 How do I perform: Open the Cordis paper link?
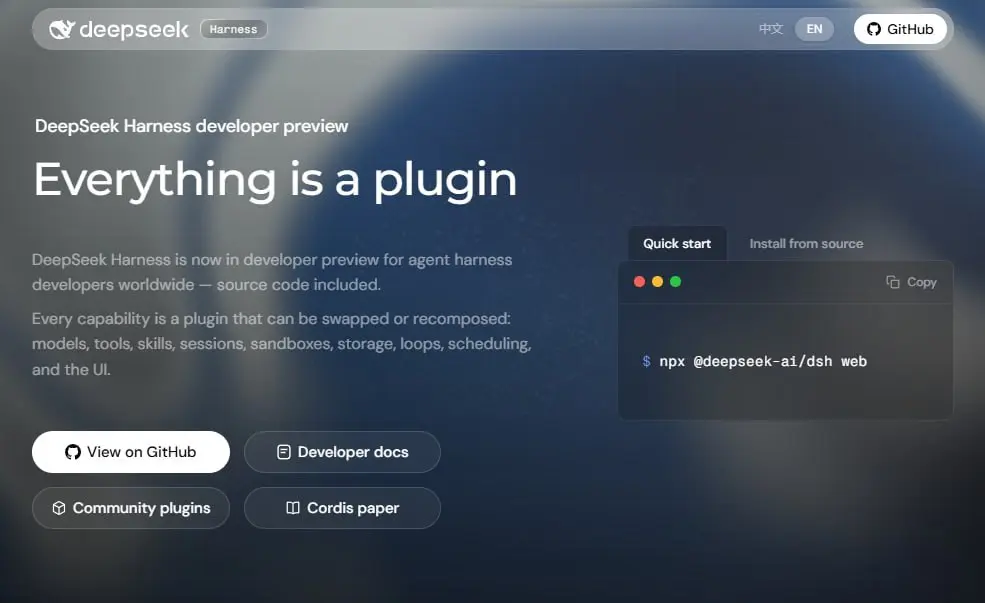342,508
